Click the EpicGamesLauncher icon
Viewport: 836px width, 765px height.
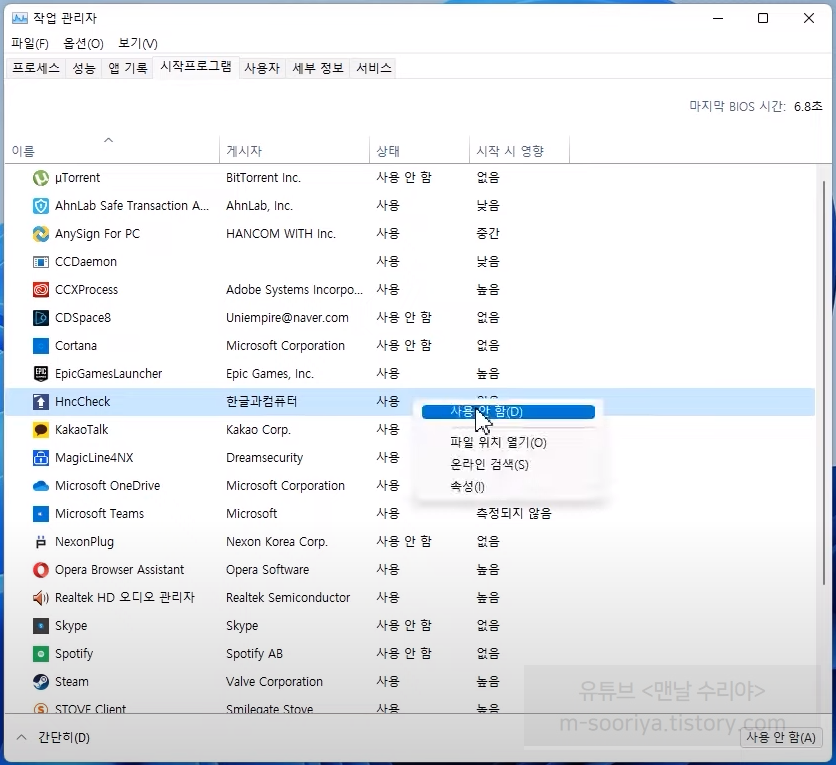point(41,374)
